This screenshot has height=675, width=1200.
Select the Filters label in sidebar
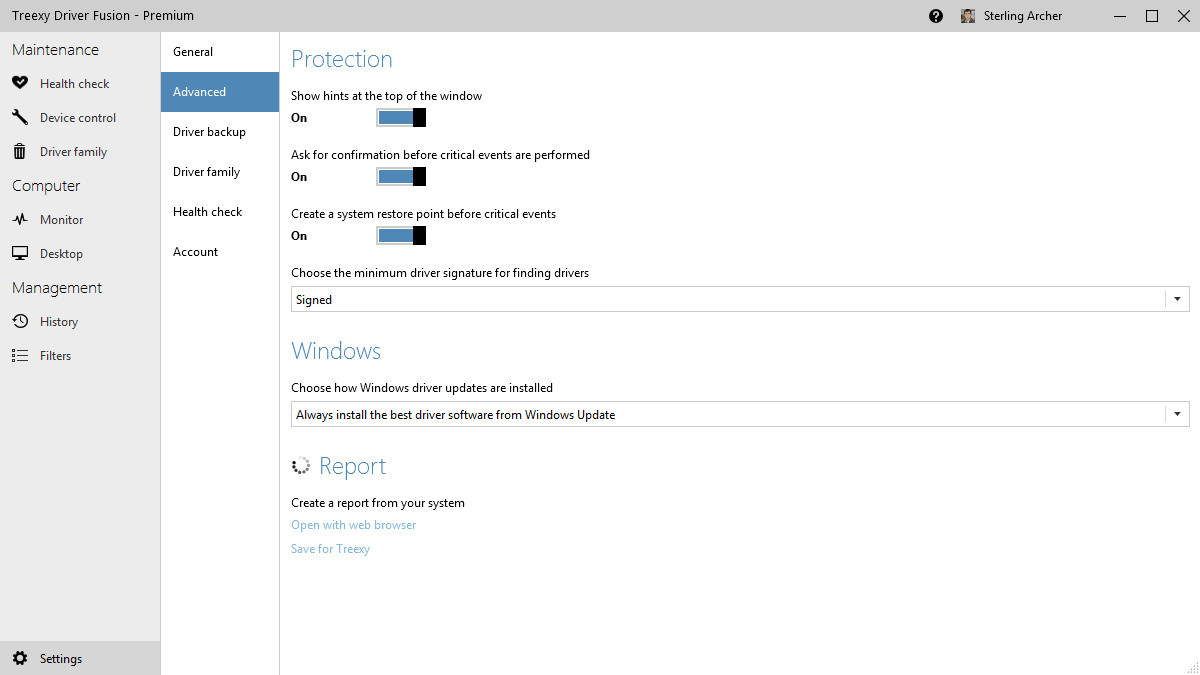[x=56, y=356]
